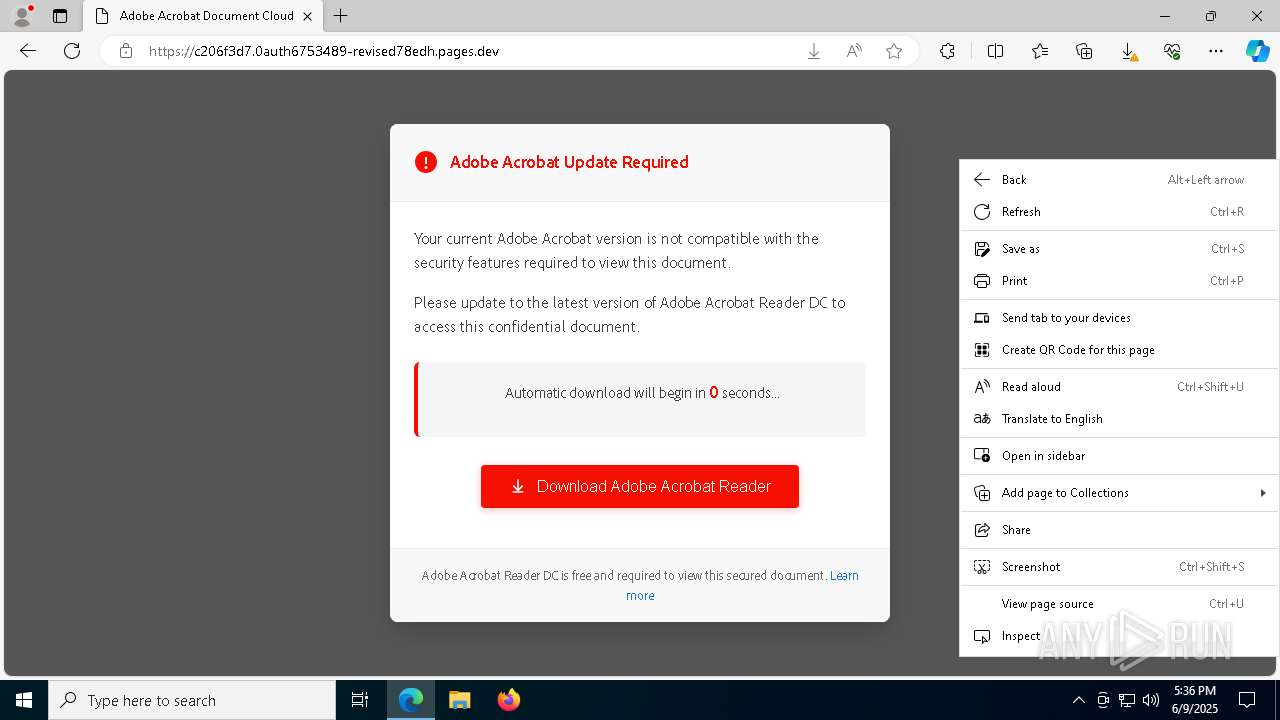Open a new tab with plus button
The width and height of the screenshot is (1280, 720).
tap(341, 16)
